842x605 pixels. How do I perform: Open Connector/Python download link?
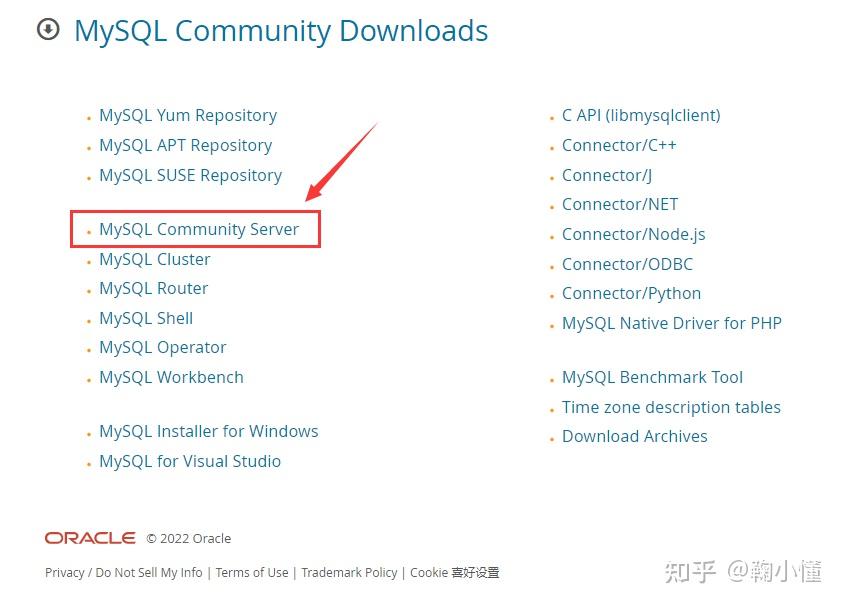coord(632,294)
